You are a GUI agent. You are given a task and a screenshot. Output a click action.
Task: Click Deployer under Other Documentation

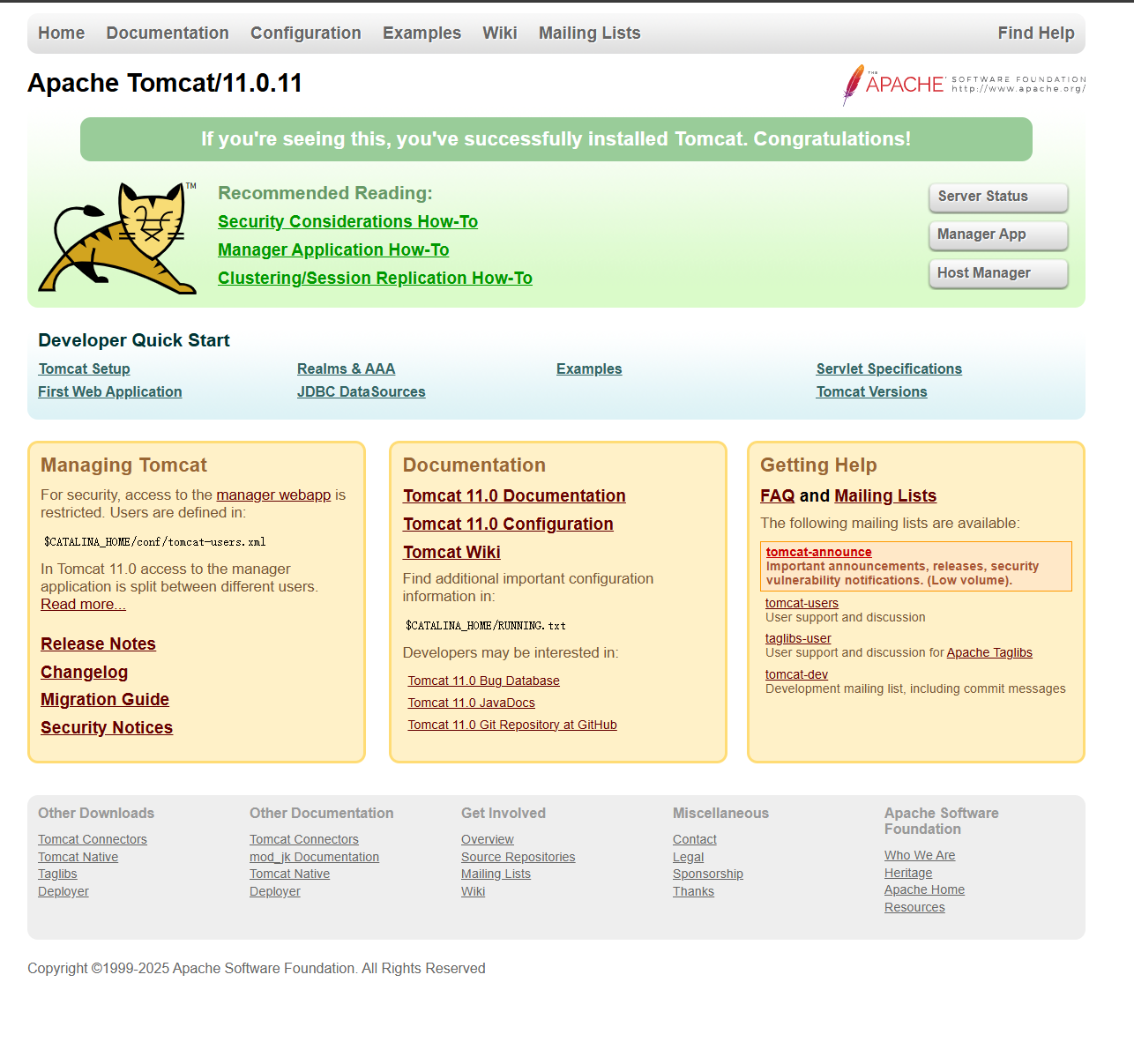coord(275,891)
